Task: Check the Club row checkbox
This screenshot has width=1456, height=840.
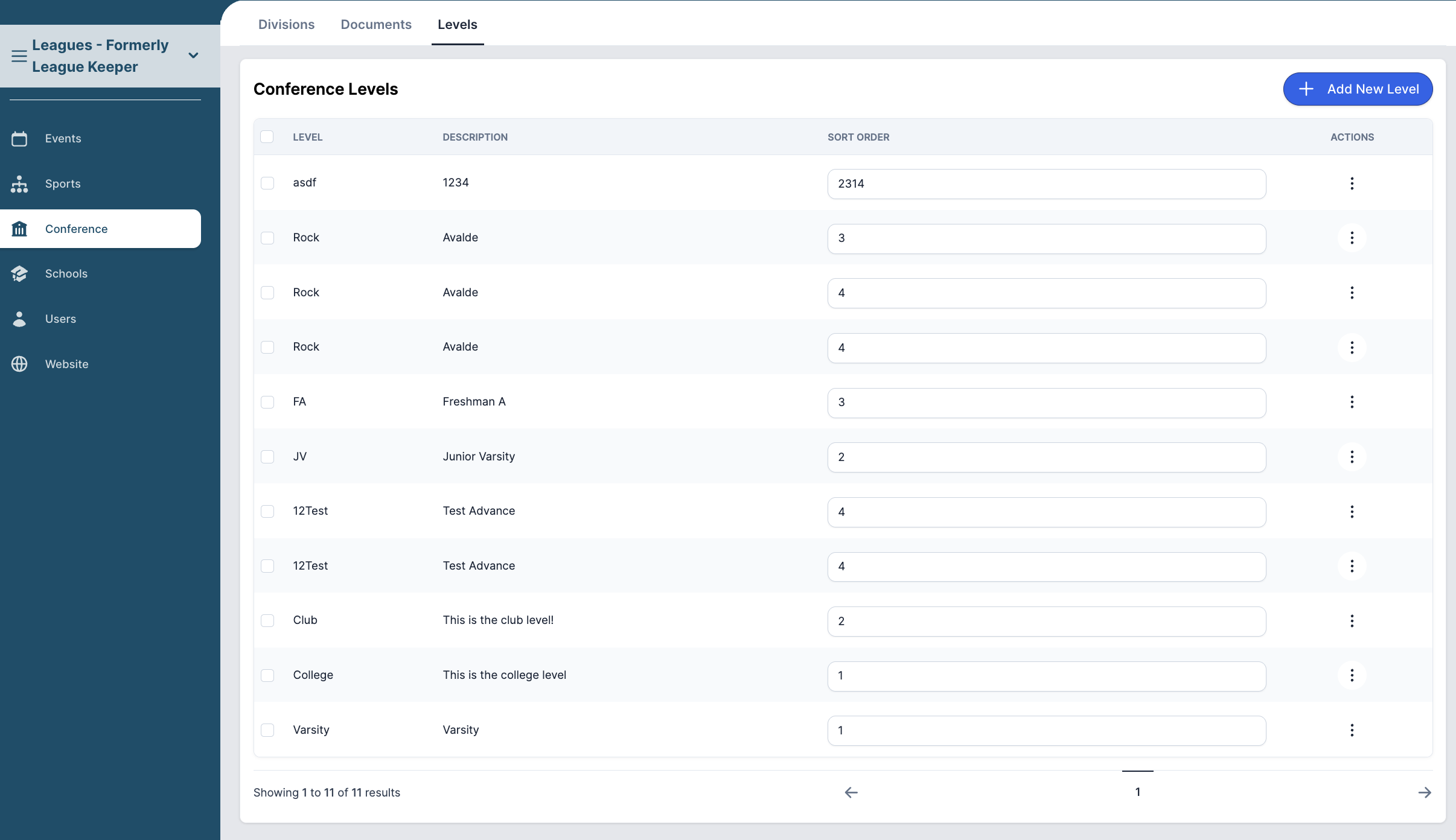Action: click(x=267, y=620)
